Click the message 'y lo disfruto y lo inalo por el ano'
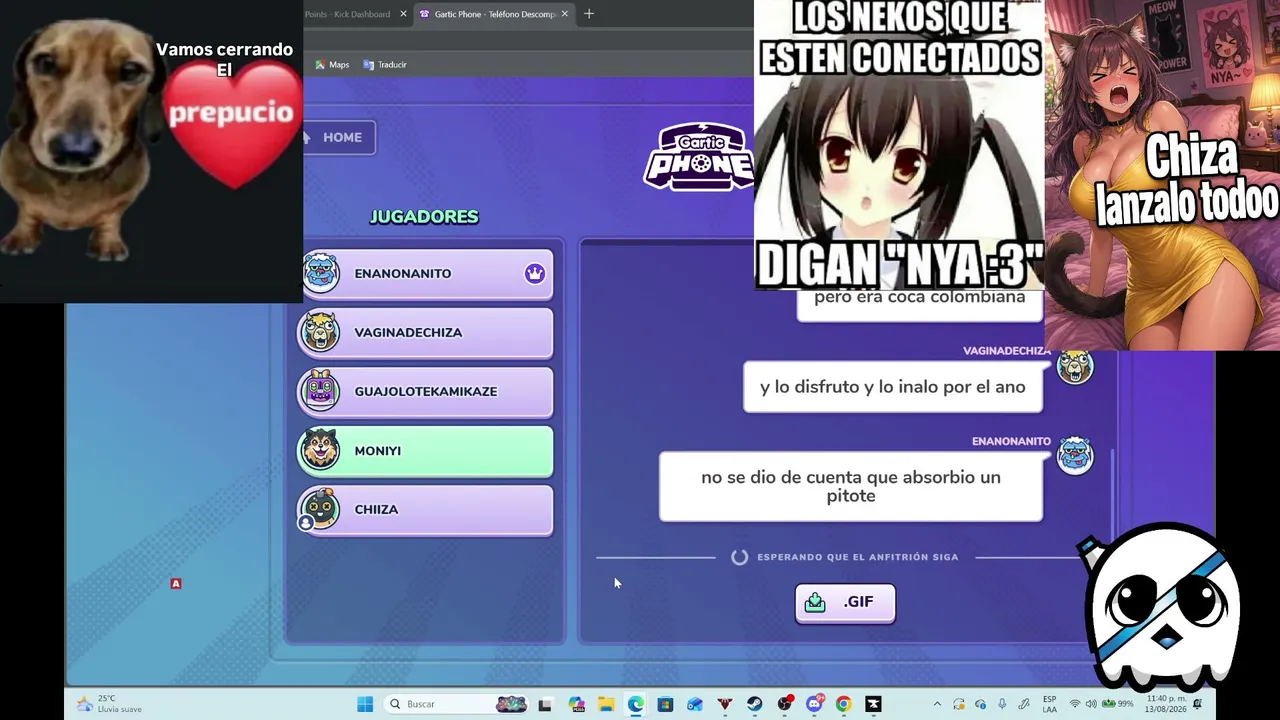The image size is (1280, 720). (x=893, y=387)
